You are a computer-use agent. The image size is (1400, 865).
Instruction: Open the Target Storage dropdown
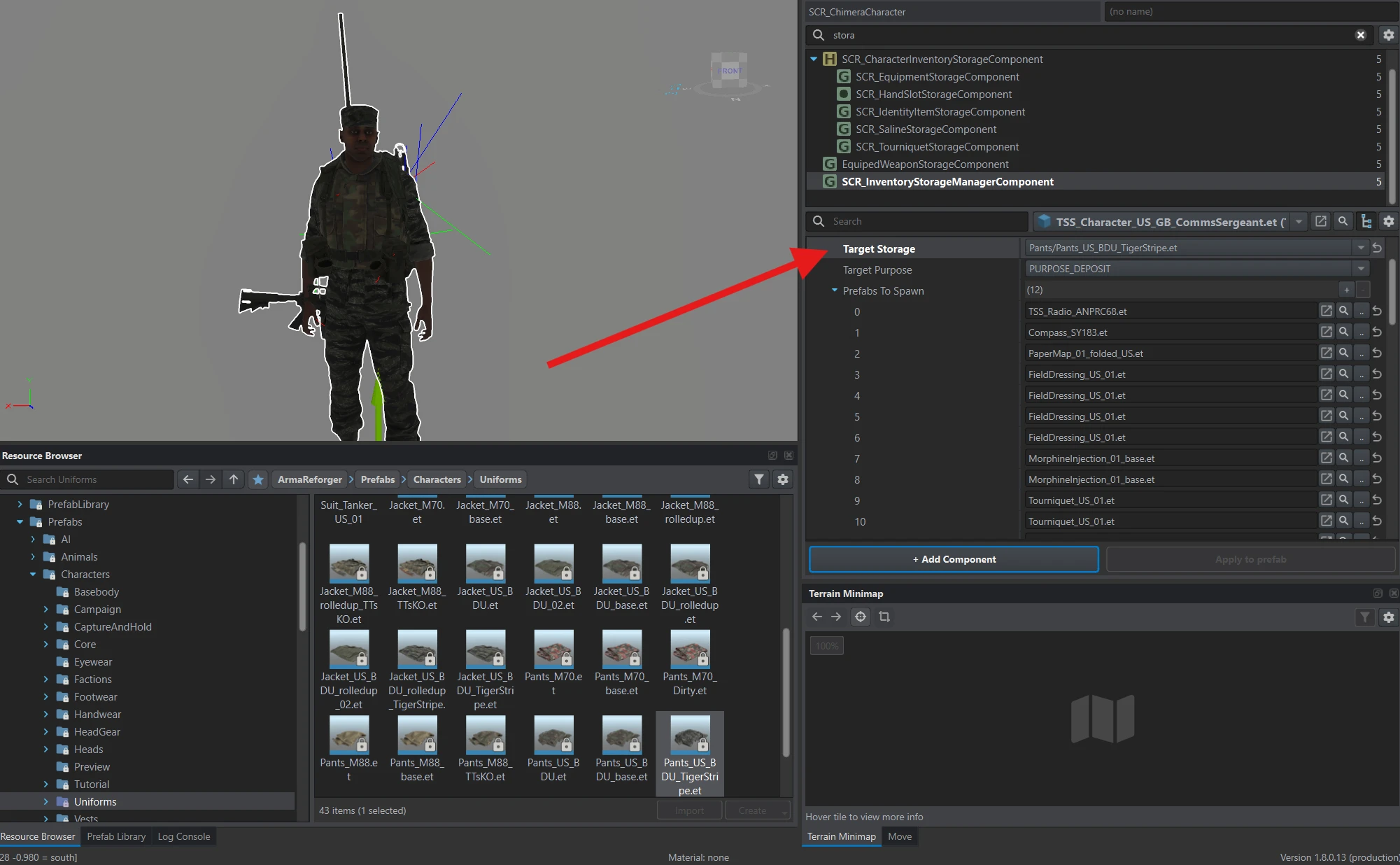point(1360,248)
